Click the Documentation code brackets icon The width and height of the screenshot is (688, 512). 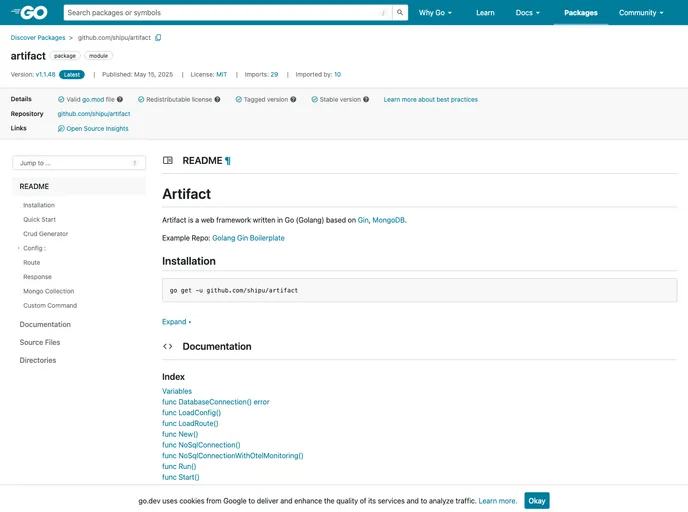168,346
